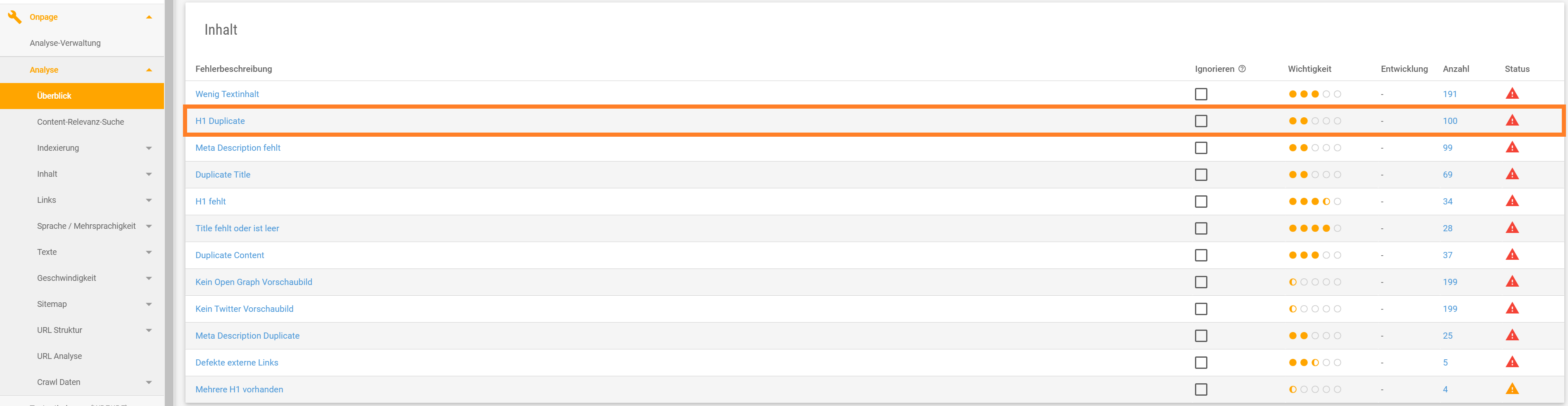
Task: Enable ignore for Kein Twitter Vorschaubild
Action: pos(1201,309)
